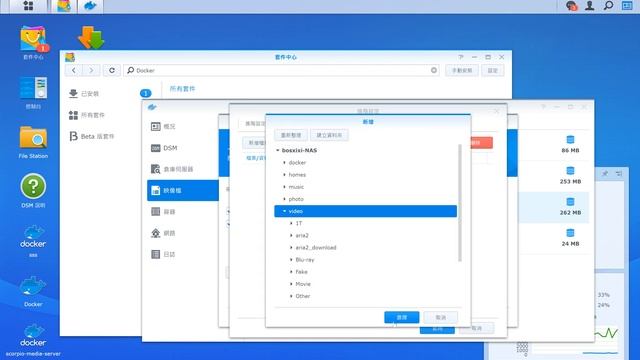The image size is (640, 360).
Task: Select the 253 MB image entry
Action: (x=570, y=176)
